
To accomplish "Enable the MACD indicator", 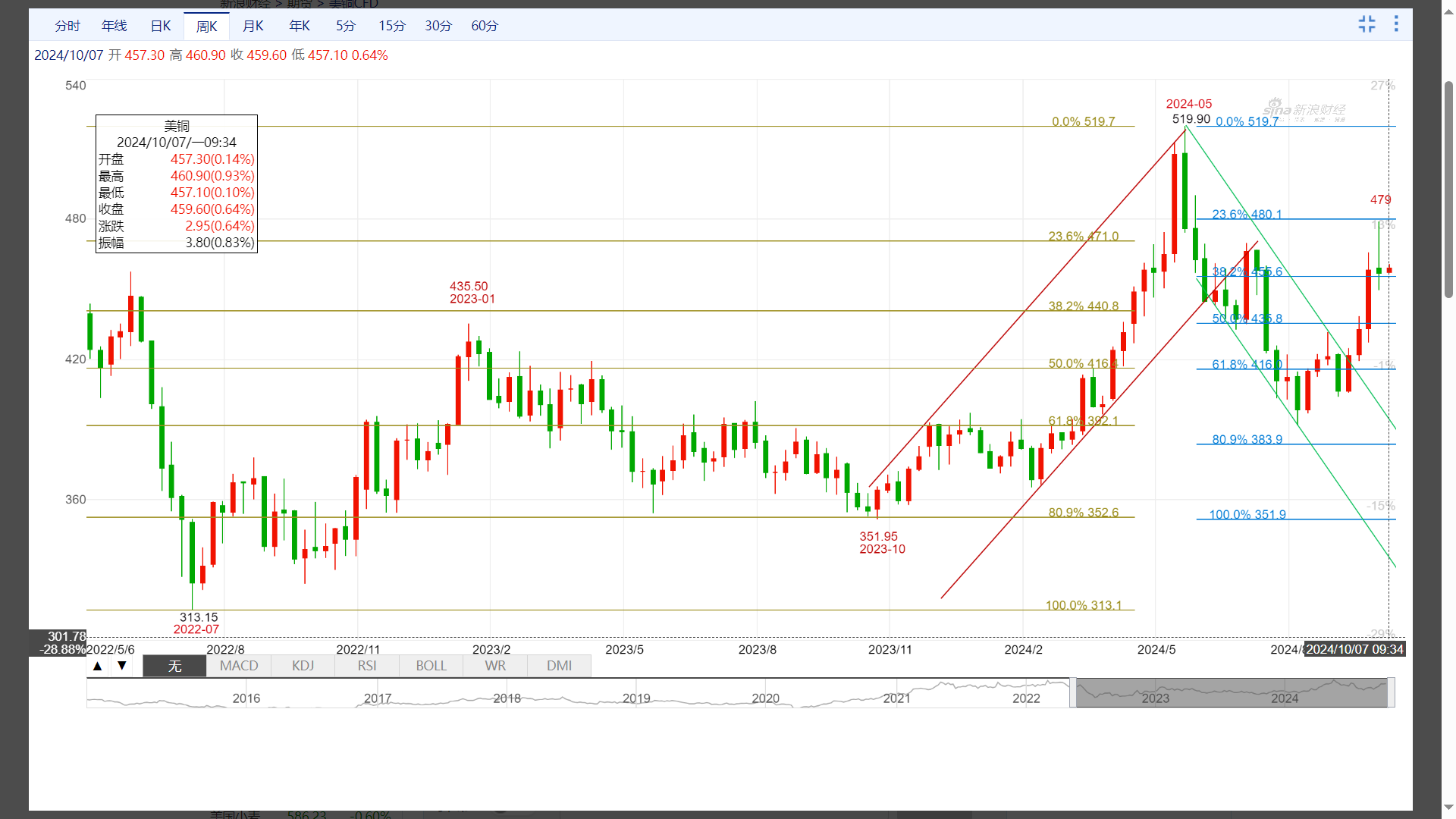I will (239, 666).
